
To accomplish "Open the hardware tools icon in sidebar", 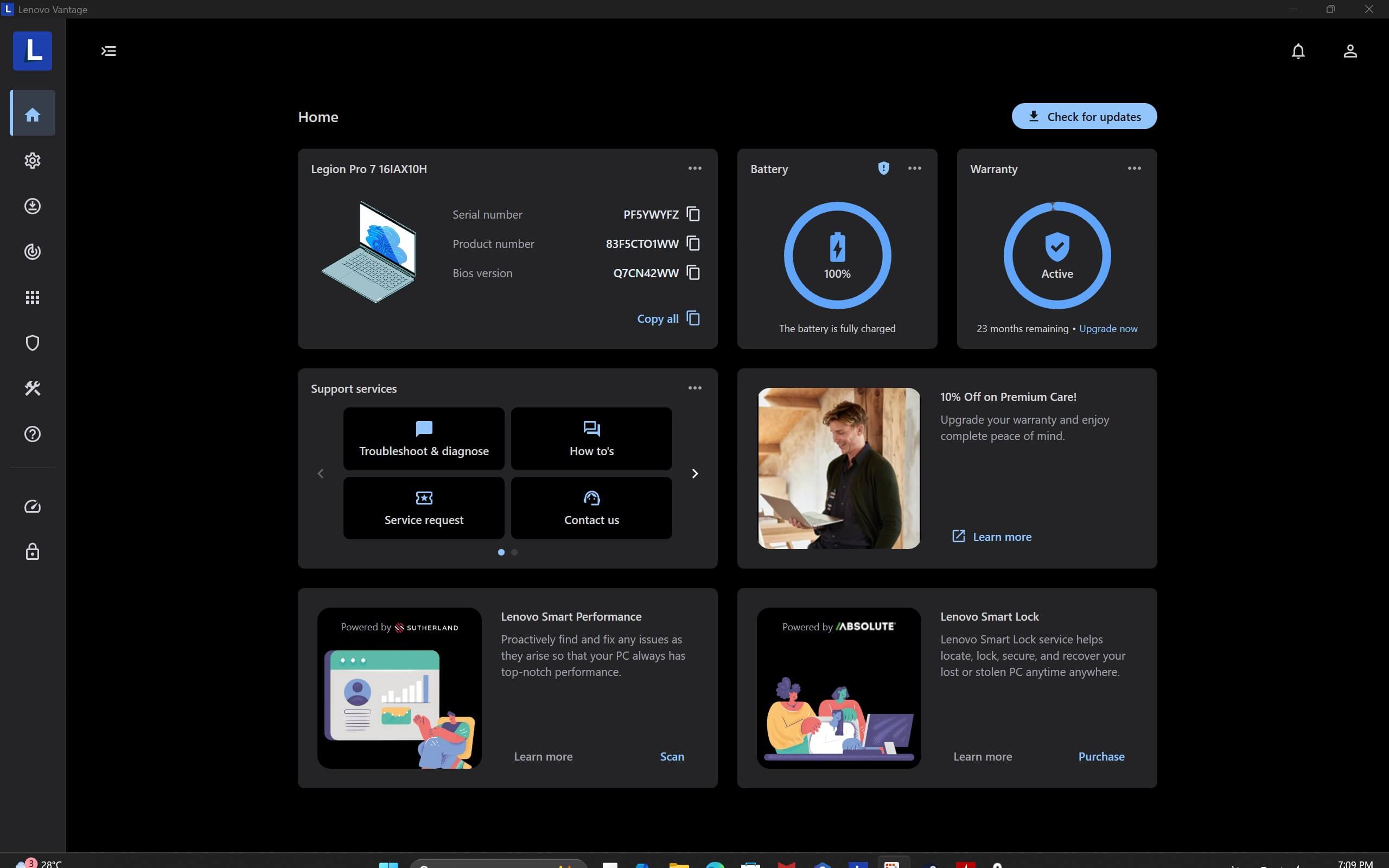I will click(x=33, y=388).
